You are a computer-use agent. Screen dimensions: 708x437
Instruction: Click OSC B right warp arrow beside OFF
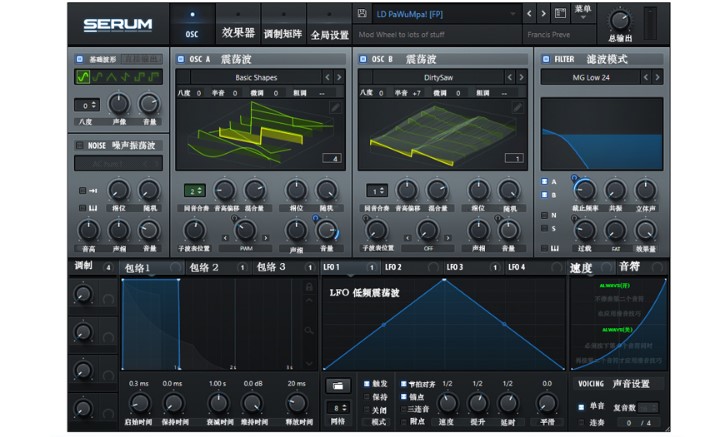448,238
